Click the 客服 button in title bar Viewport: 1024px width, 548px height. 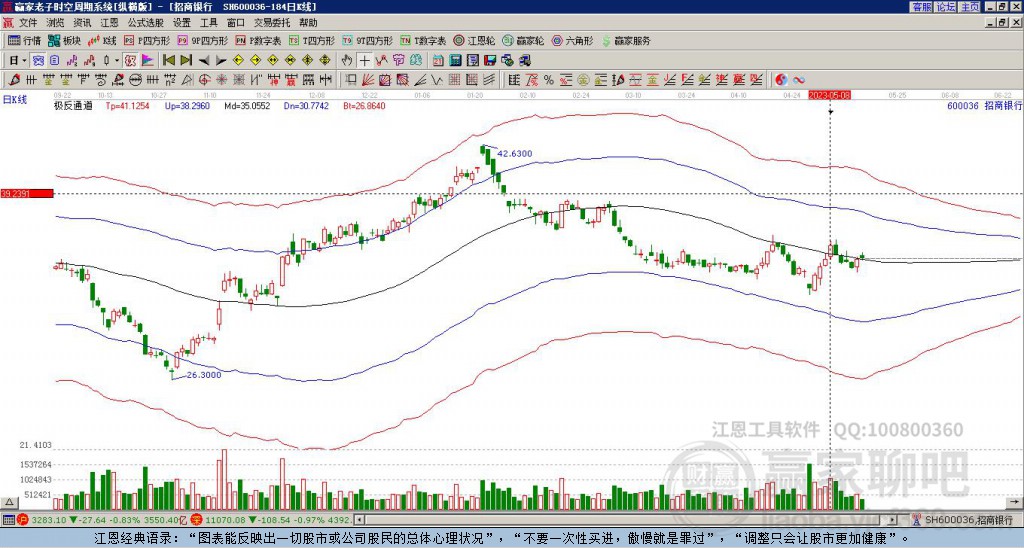point(921,7)
